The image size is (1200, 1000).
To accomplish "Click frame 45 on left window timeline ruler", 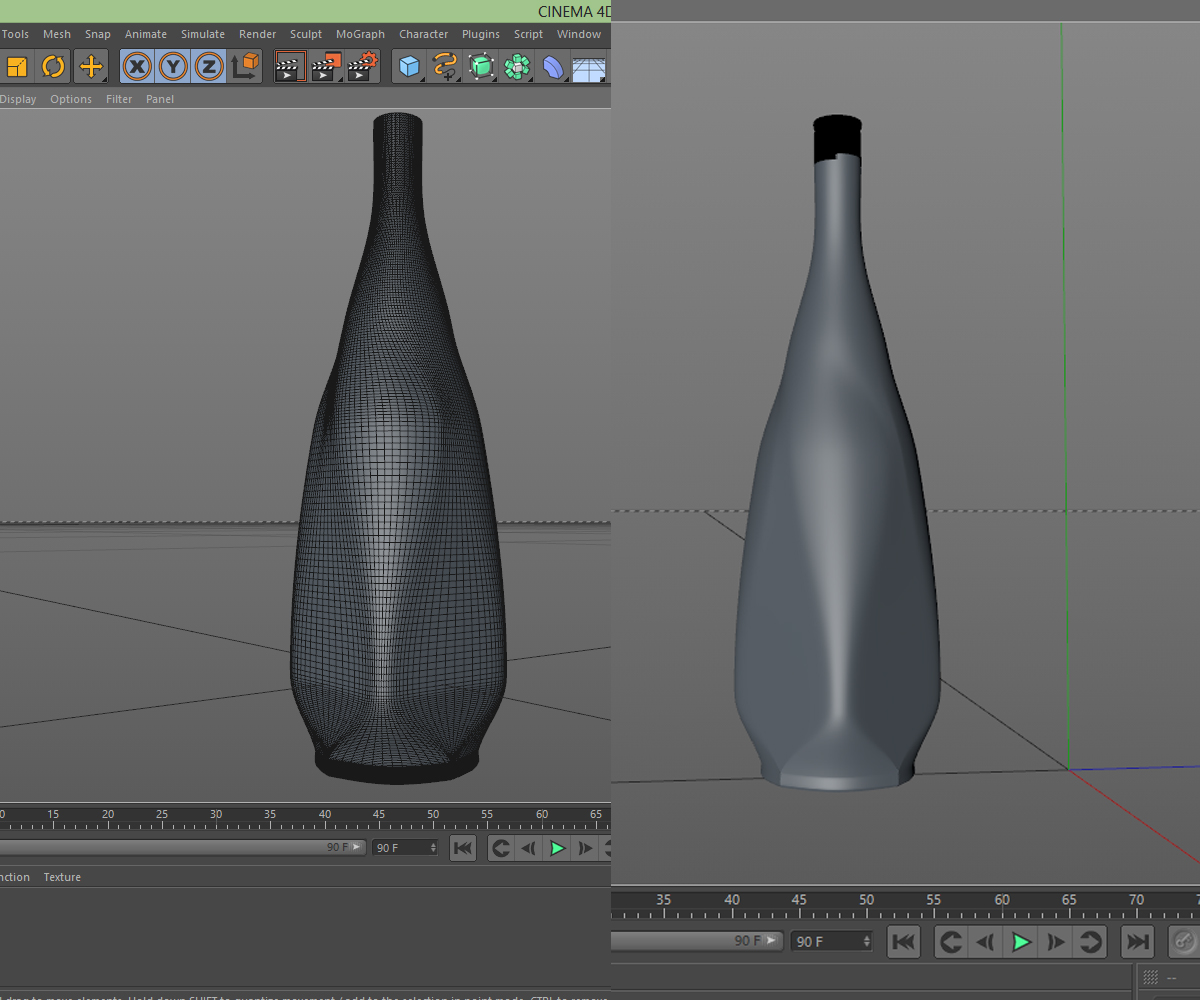I will coord(378,815).
